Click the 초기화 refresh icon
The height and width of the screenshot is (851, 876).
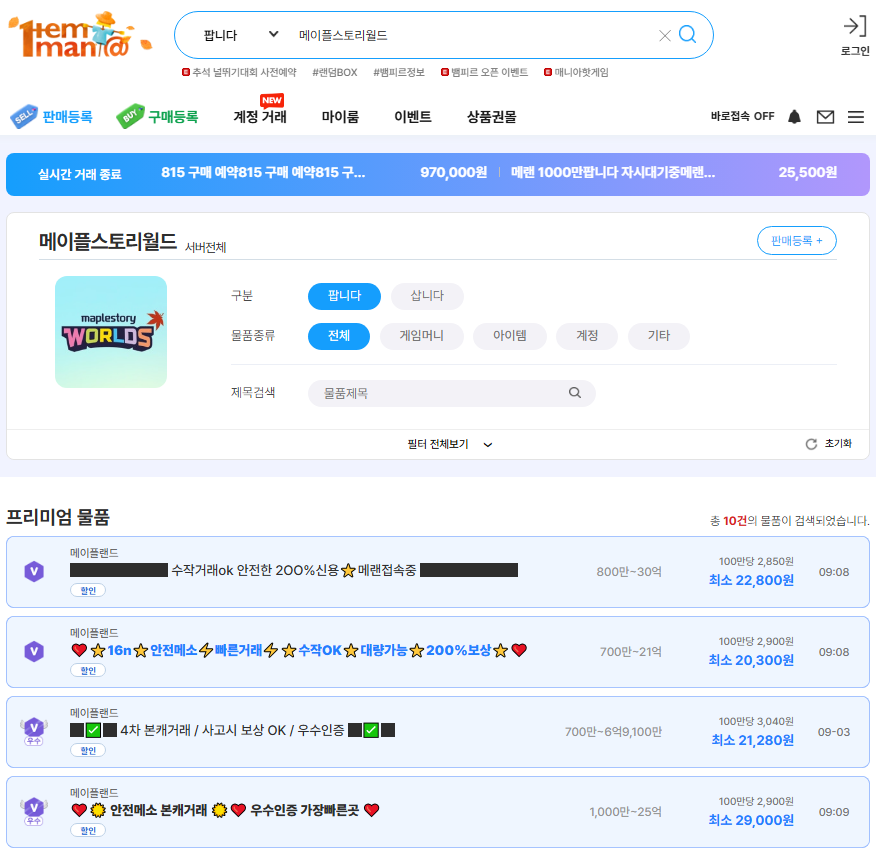coord(811,444)
